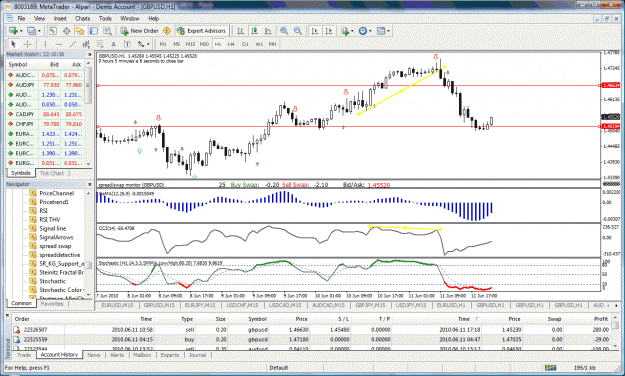Open a new chart window
This screenshot has height=376, width=625.
pos(13,31)
